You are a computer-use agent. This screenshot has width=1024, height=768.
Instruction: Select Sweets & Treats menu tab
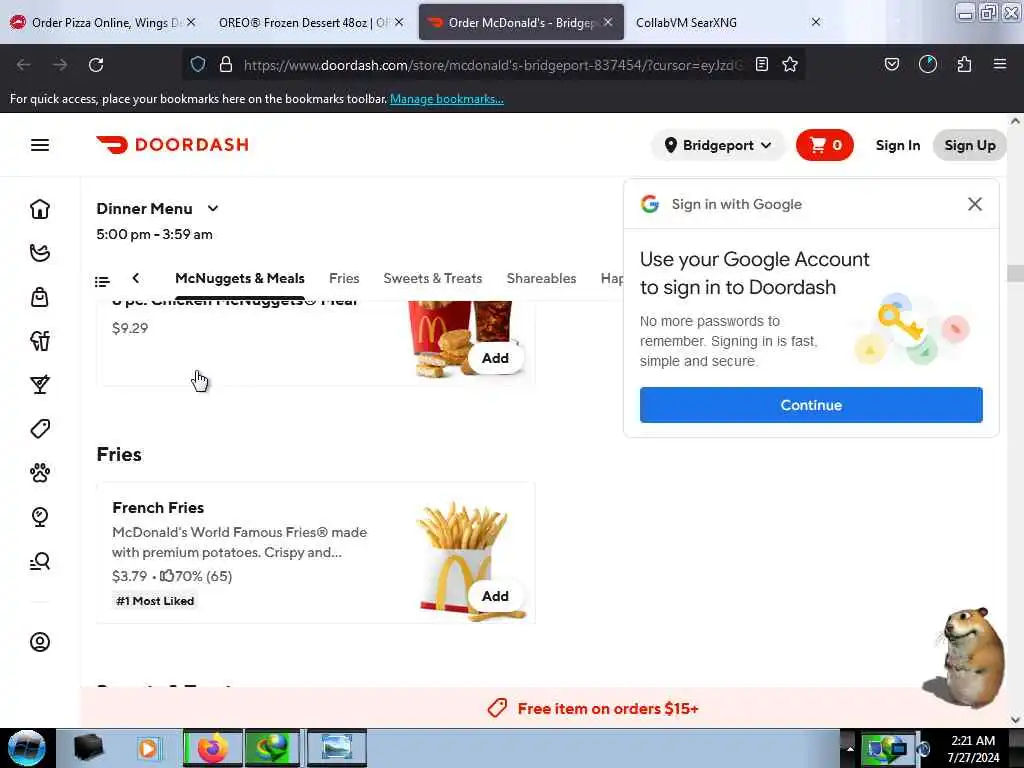432,278
